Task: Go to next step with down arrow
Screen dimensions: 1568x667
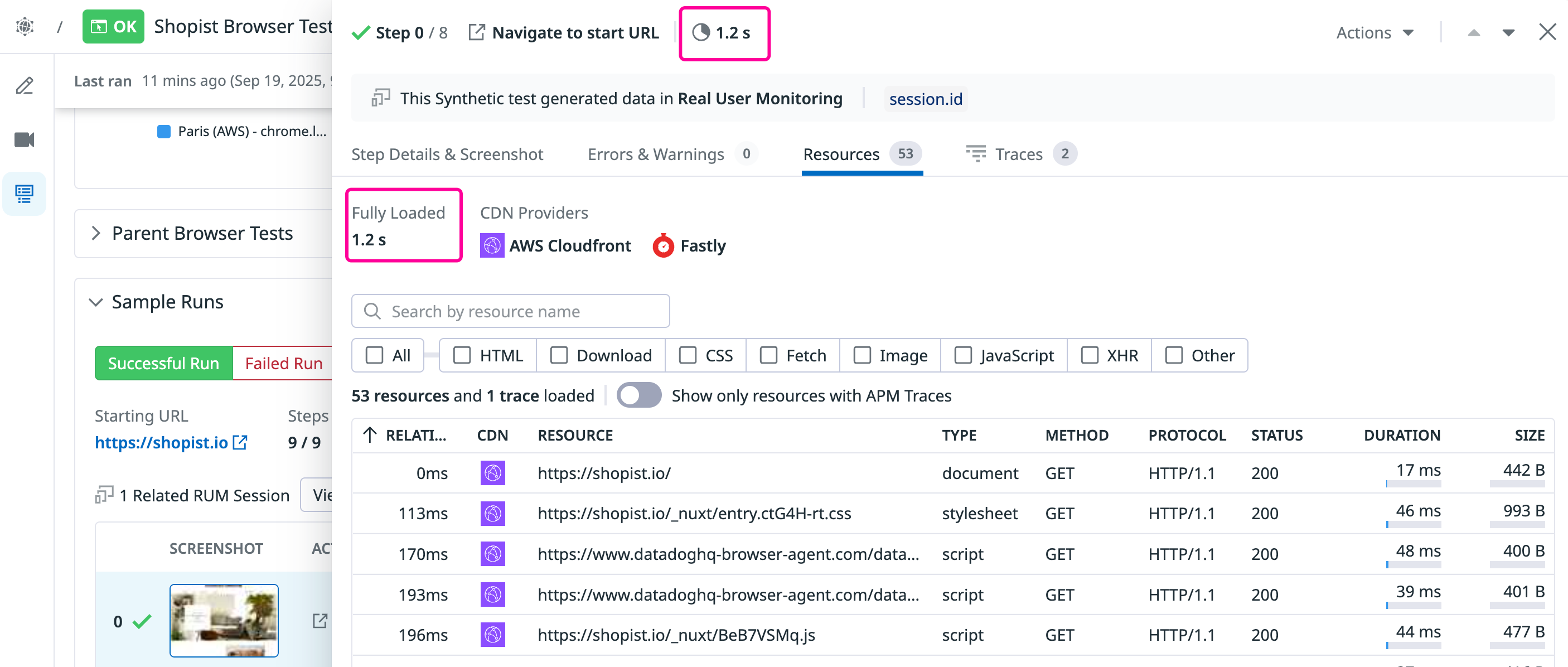Action: coord(1508,33)
